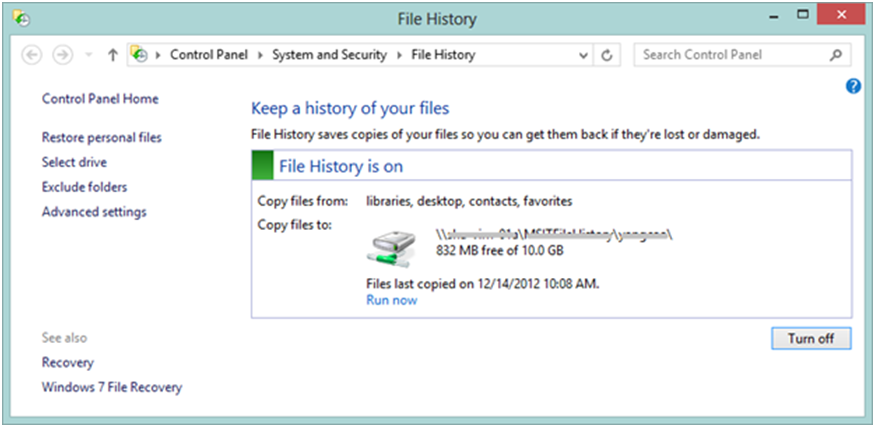Click the 'File History is on' heading

pos(341,166)
